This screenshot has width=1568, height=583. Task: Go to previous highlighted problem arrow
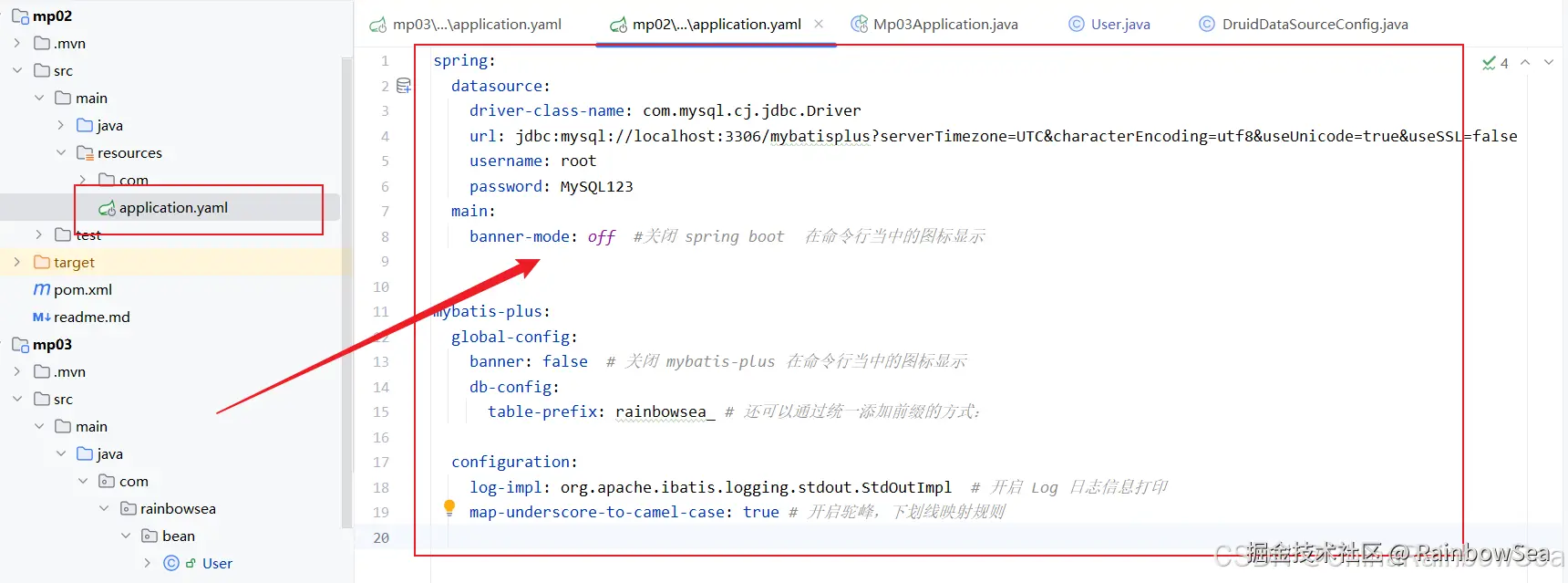tap(1525, 63)
